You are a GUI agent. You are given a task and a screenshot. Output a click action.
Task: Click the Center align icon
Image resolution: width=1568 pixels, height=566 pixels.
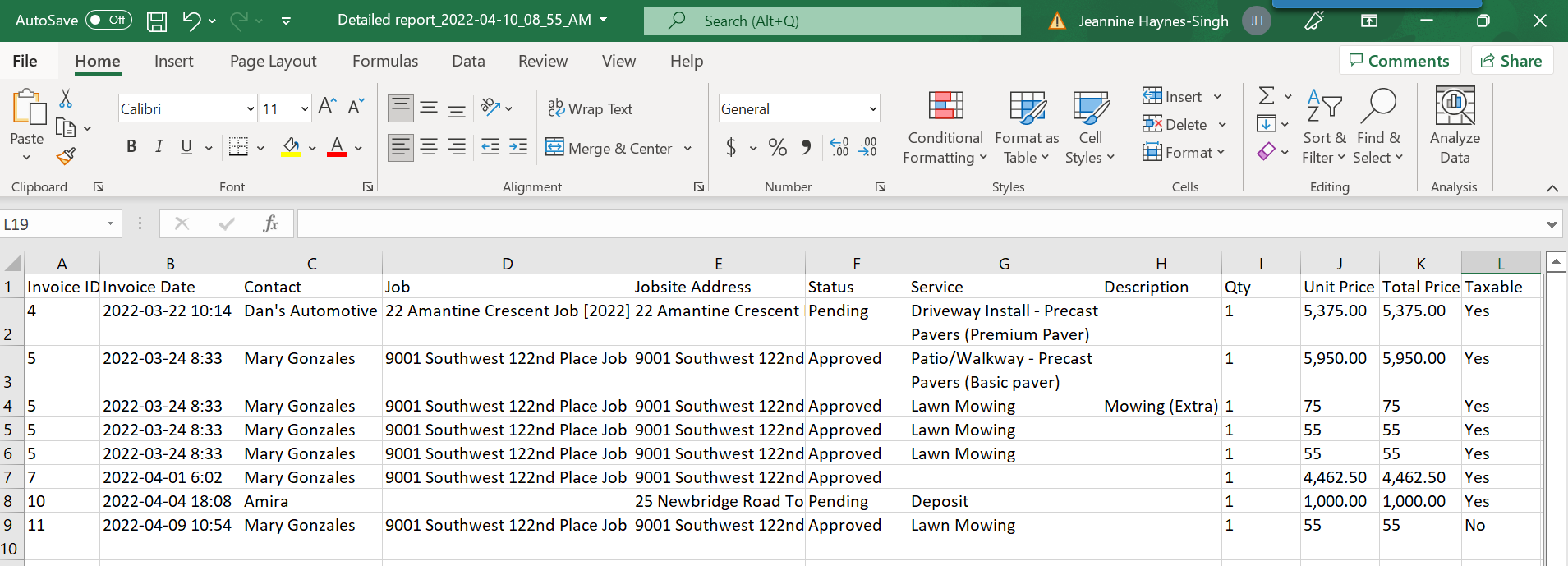[429, 147]
